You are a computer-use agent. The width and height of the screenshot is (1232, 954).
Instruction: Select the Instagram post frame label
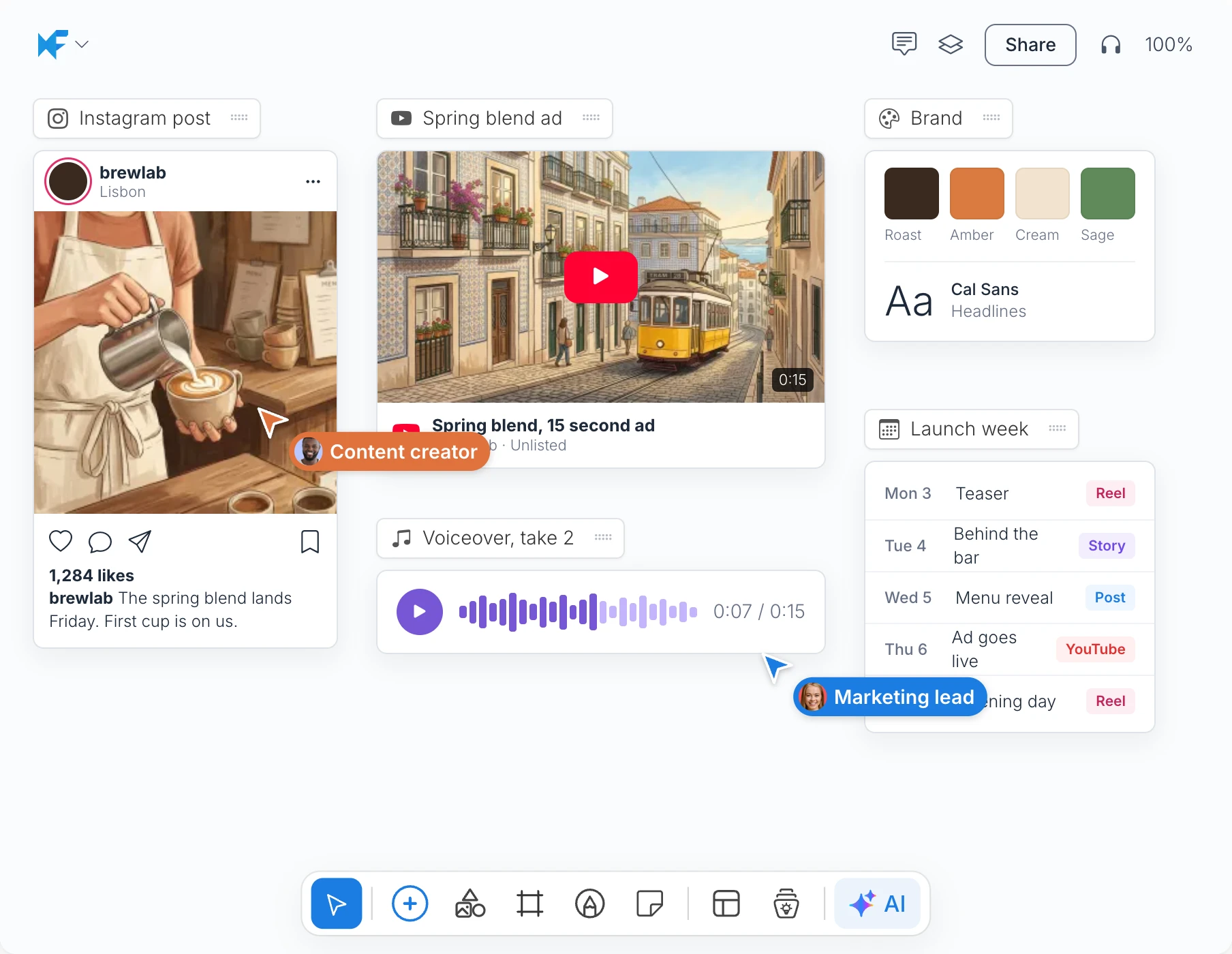click(147, 119)
